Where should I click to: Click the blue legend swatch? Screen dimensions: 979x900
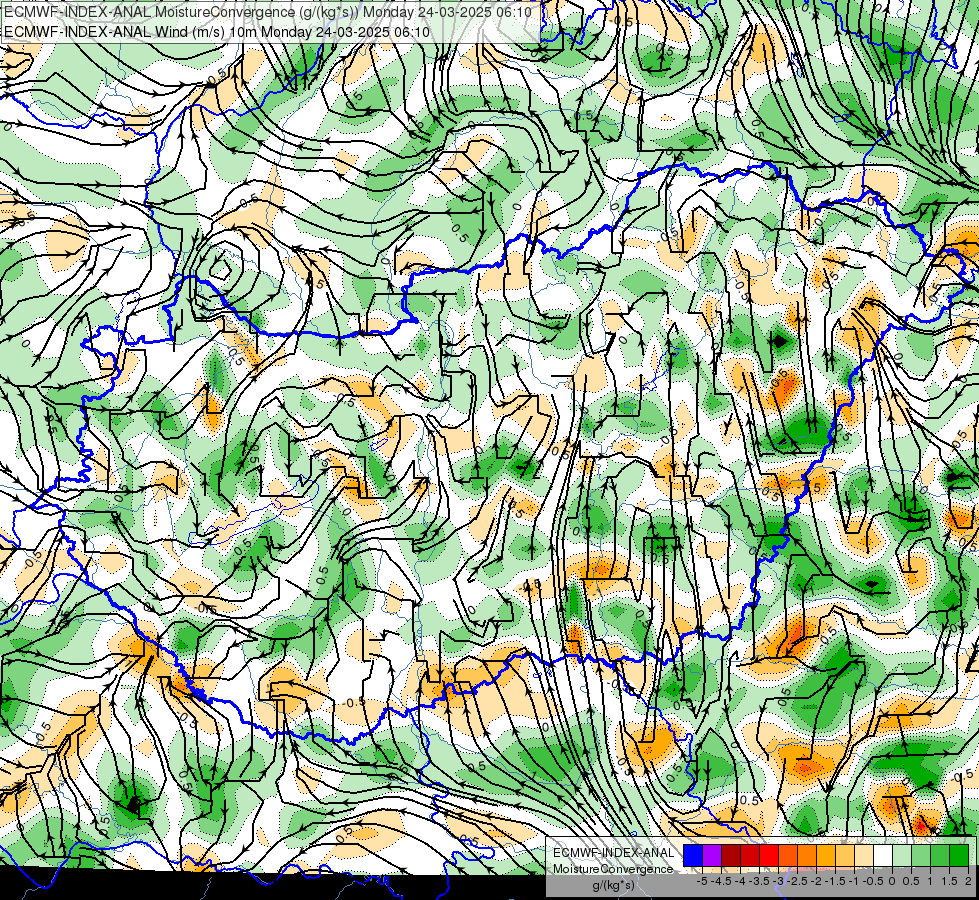pyautogui.click(x=693, y=856)
